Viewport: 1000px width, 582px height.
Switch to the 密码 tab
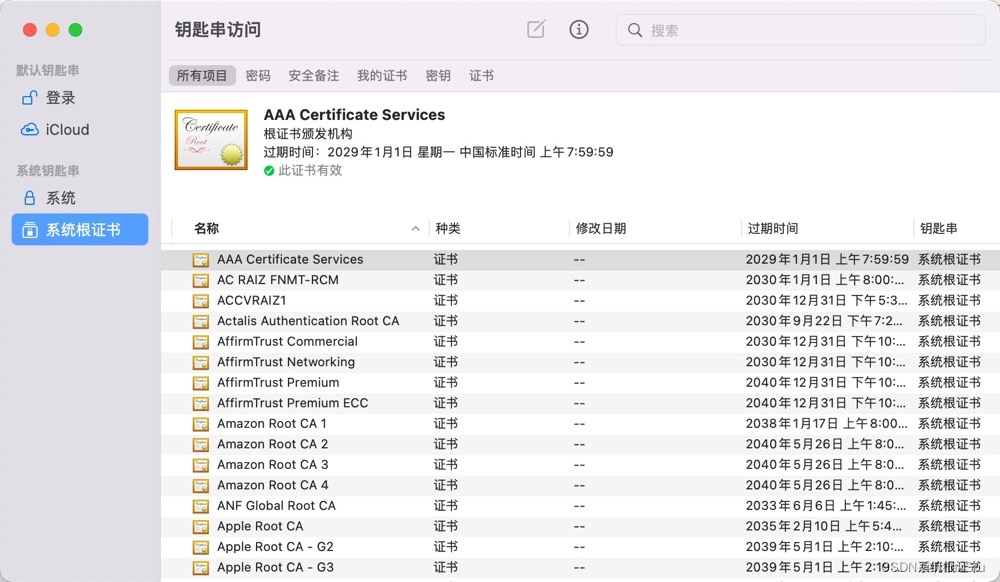(258, 75)
